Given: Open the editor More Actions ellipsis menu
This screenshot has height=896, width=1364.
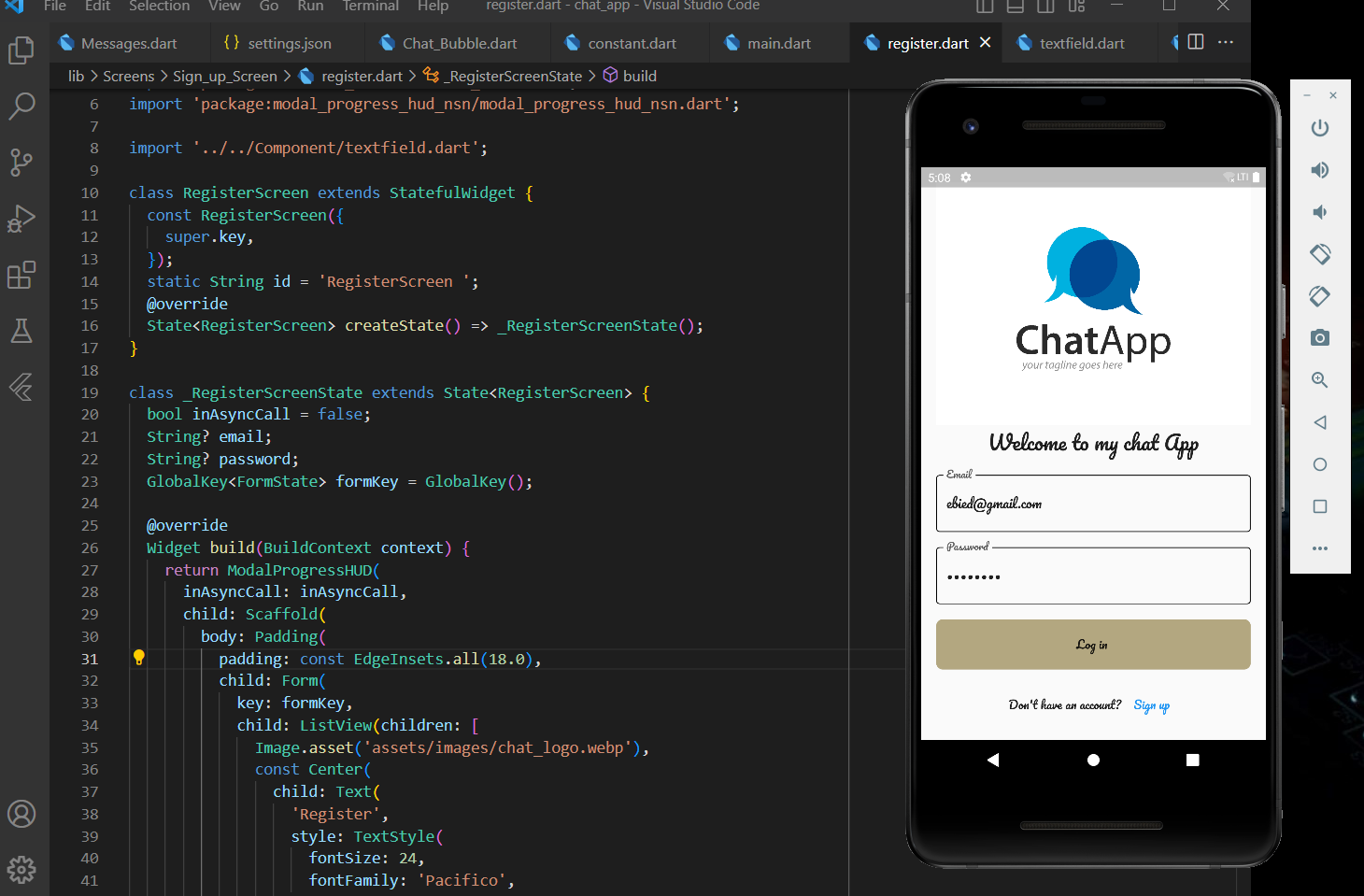Looking at the screenshot, I should click(x=1227, y=42).
